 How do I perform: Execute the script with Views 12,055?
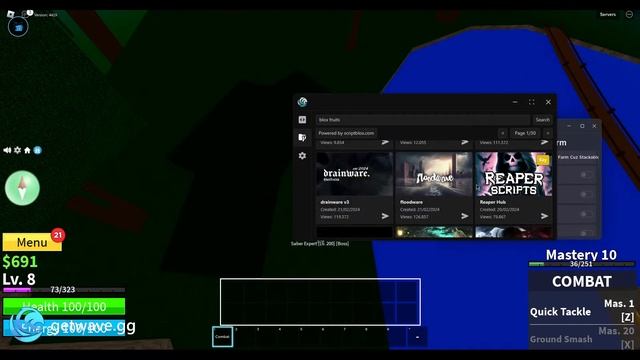[464, 142]
